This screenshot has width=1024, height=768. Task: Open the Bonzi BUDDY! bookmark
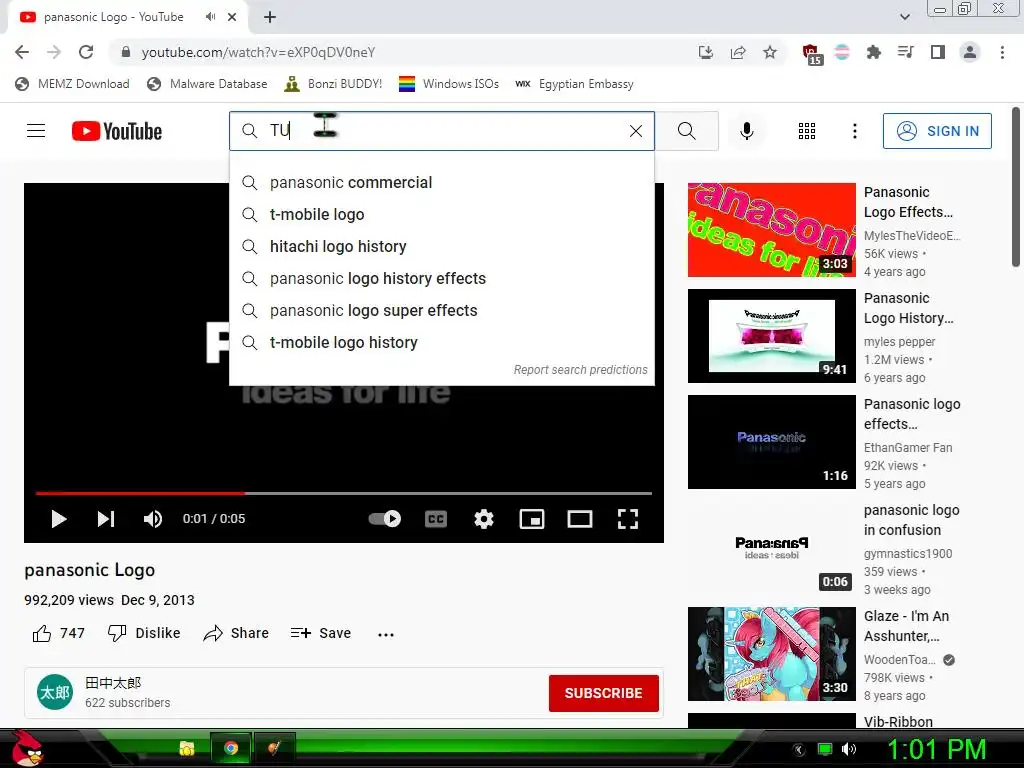pos(333,84)
